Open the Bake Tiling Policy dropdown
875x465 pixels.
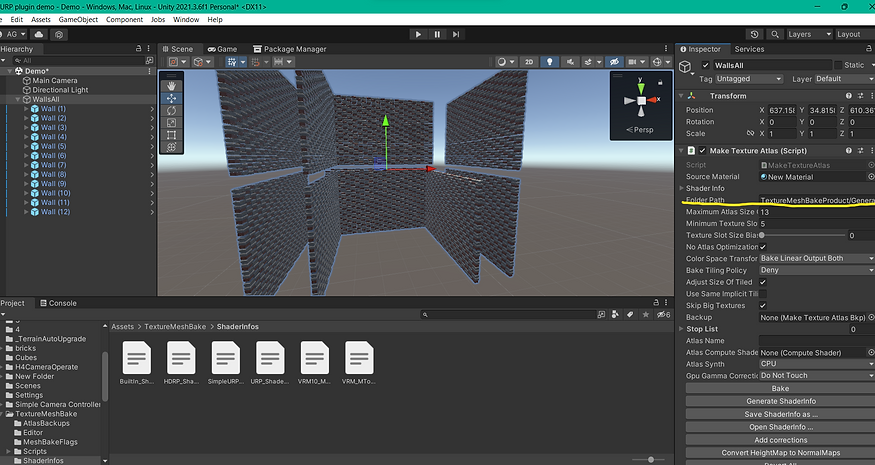(x=814, y=270)
